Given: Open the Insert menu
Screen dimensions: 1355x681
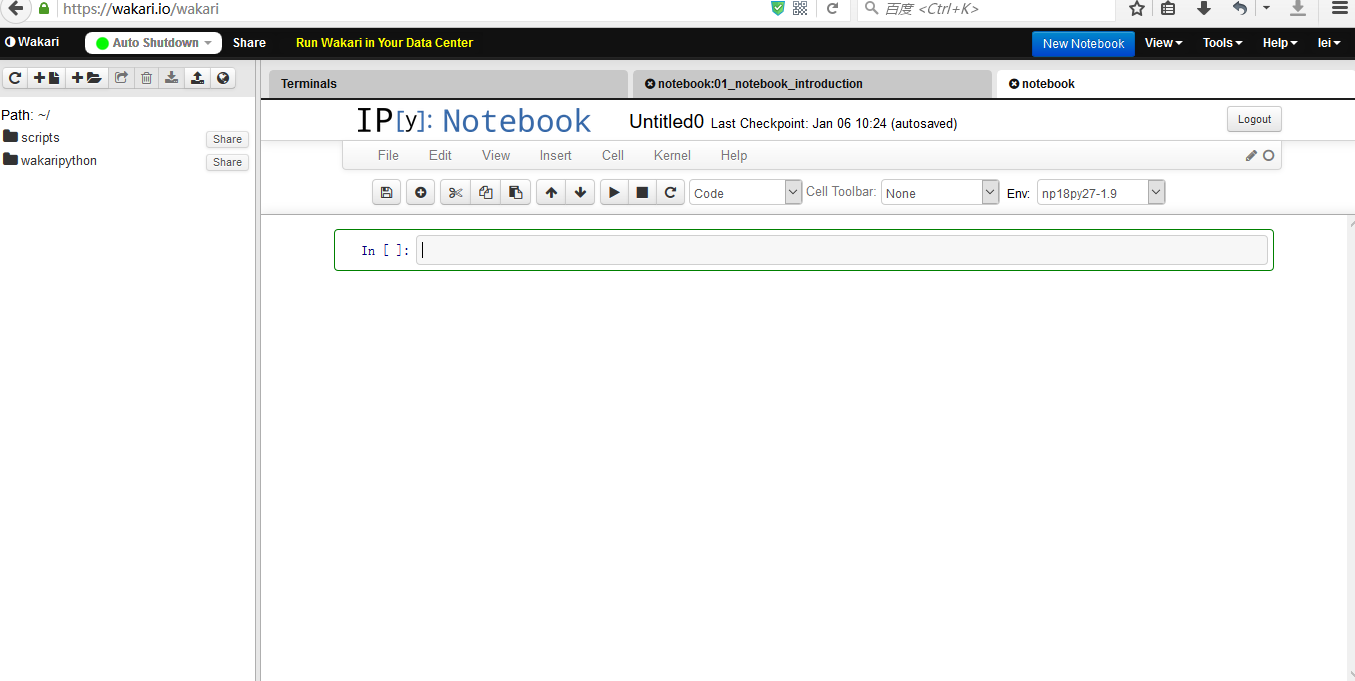Looking at the screenshot, I should click(x=556, y=155).
